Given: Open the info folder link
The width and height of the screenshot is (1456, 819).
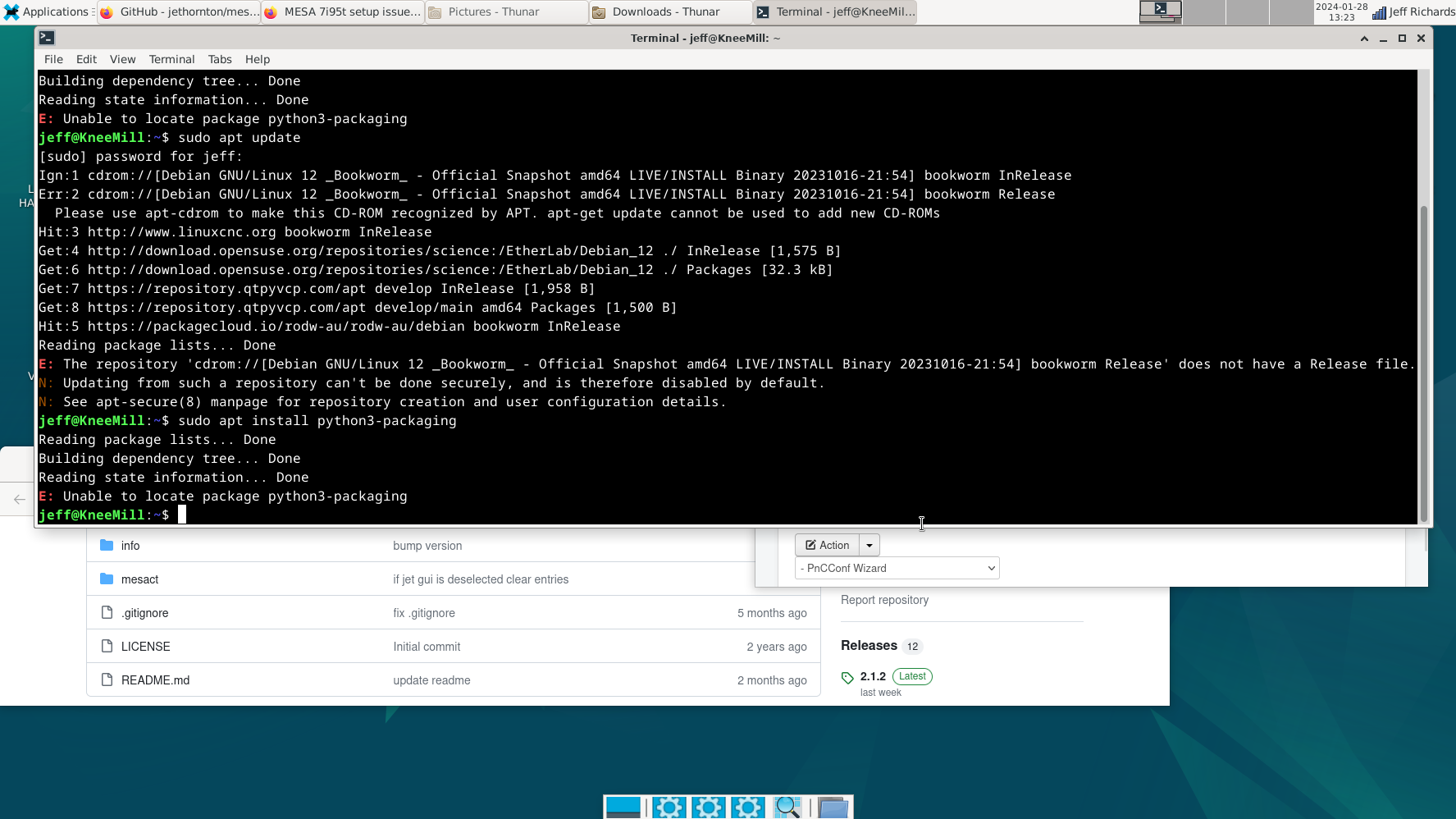Looking at the screenshot, I should point(130,546).
